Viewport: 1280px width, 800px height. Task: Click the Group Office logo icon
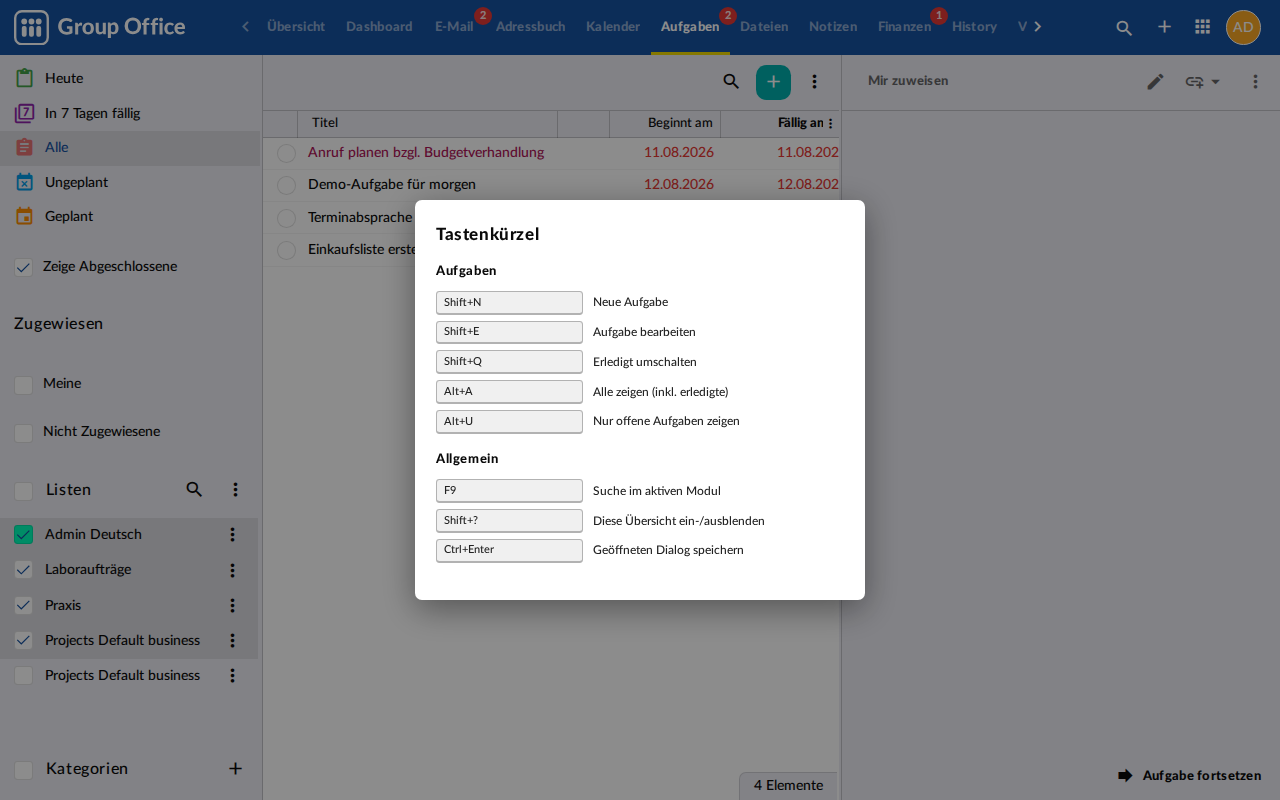31,27
